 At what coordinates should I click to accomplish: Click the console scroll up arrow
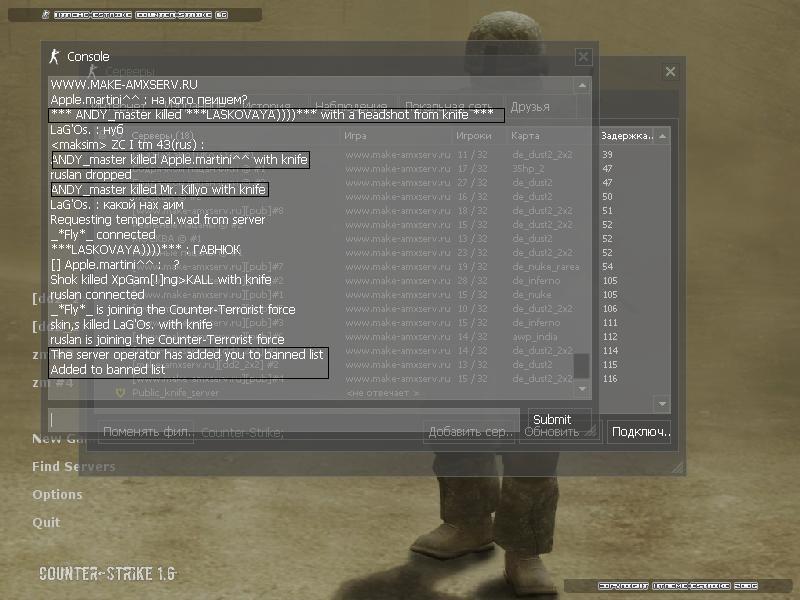[x=582, y=85]
